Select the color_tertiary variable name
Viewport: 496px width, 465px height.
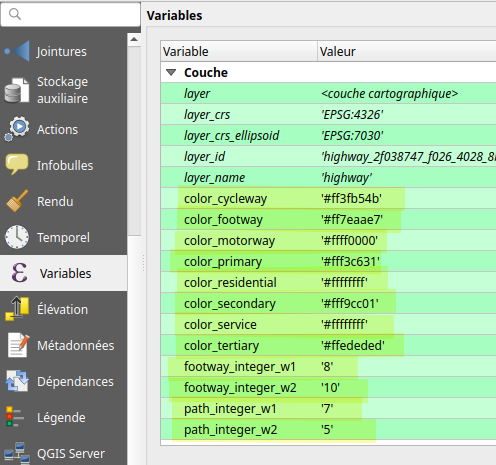[221, 346]
